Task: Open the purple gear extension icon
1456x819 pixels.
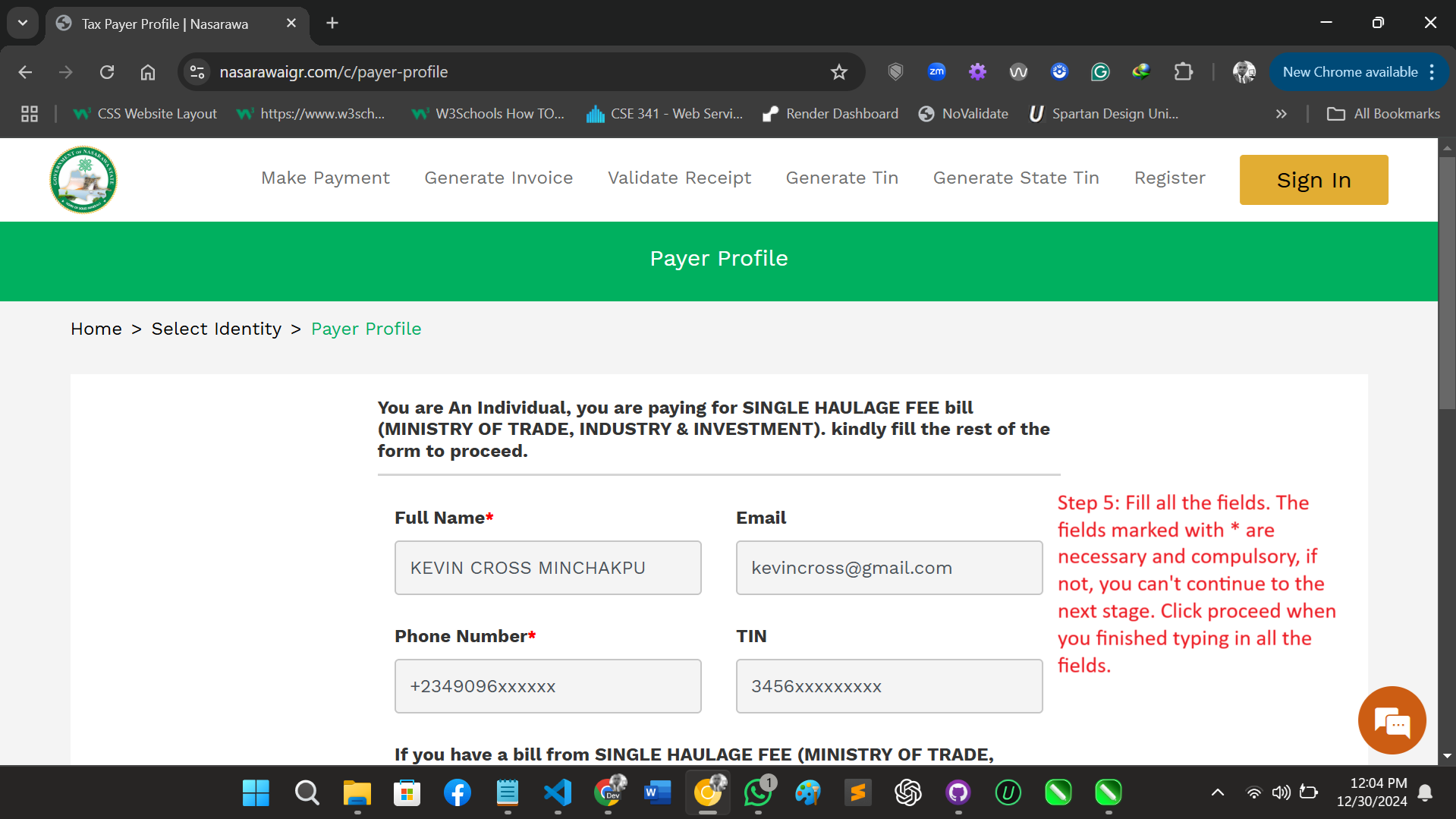Action: (x=978, y=72)
